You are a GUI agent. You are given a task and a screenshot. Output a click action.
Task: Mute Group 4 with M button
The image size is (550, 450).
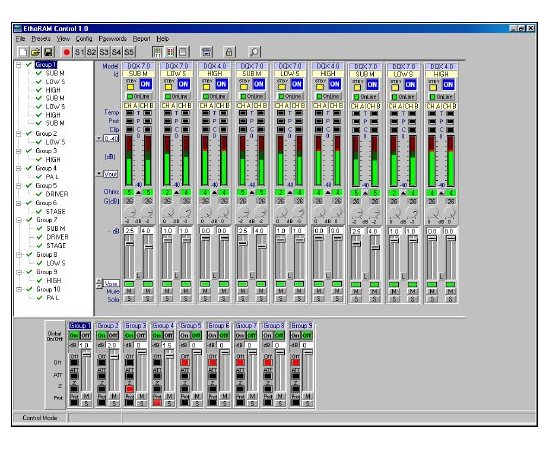coord(169,396)
